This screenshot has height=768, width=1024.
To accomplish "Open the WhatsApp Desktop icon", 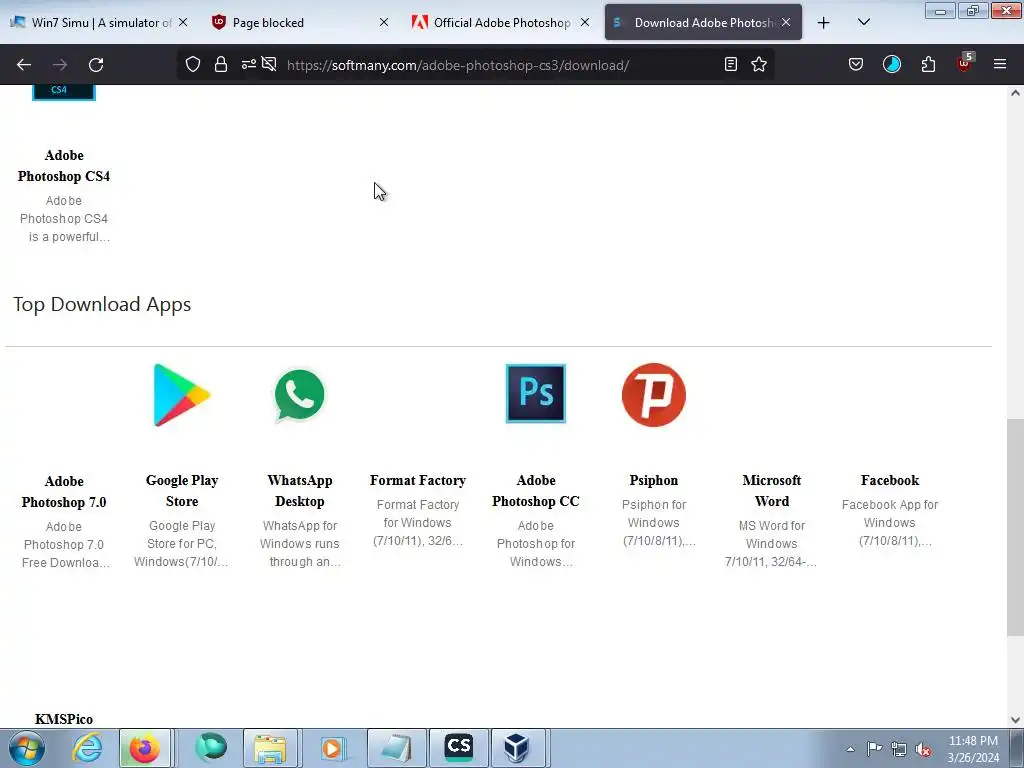I will click(300, 396).
